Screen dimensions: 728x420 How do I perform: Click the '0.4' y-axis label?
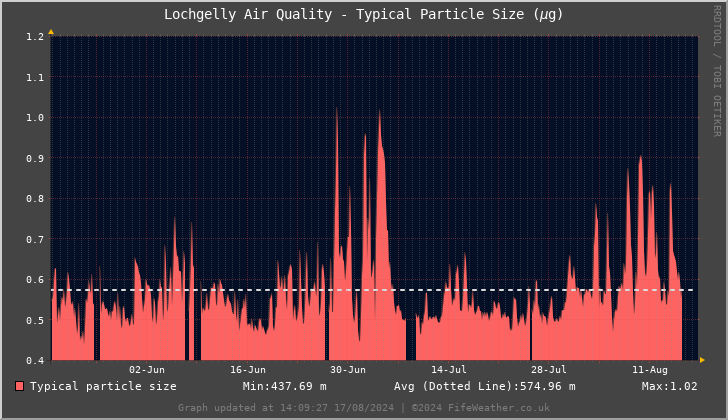click(x=35, y=361)
